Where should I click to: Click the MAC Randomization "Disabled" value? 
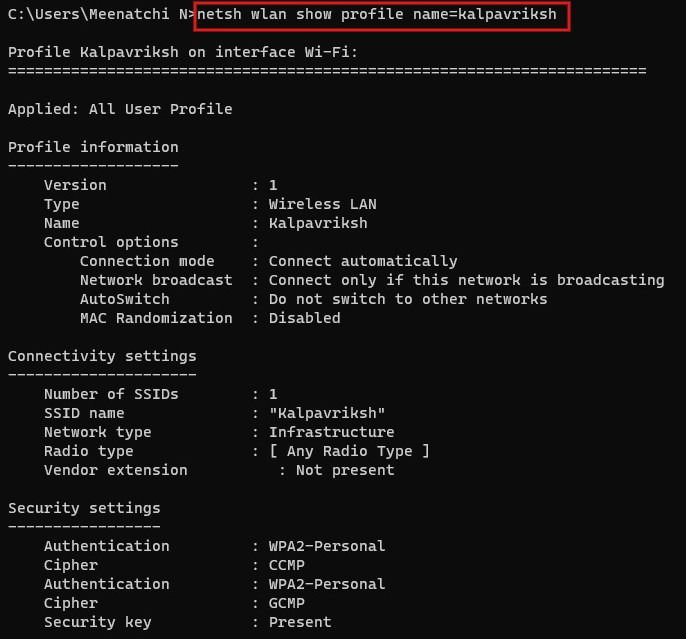pos(304,318)
